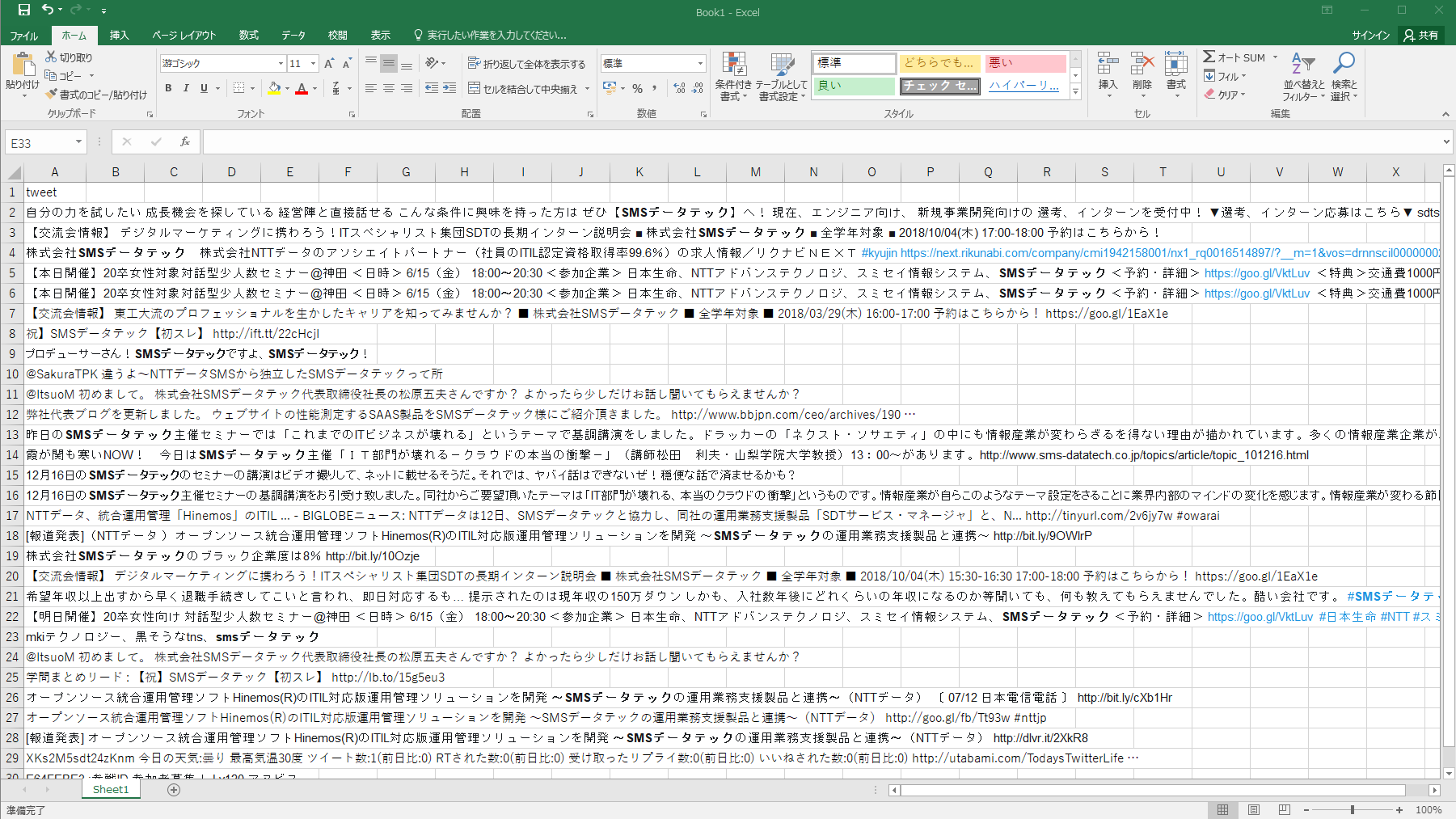
Task: Click the Format Painter brush icon
Action: coord(51,94)
